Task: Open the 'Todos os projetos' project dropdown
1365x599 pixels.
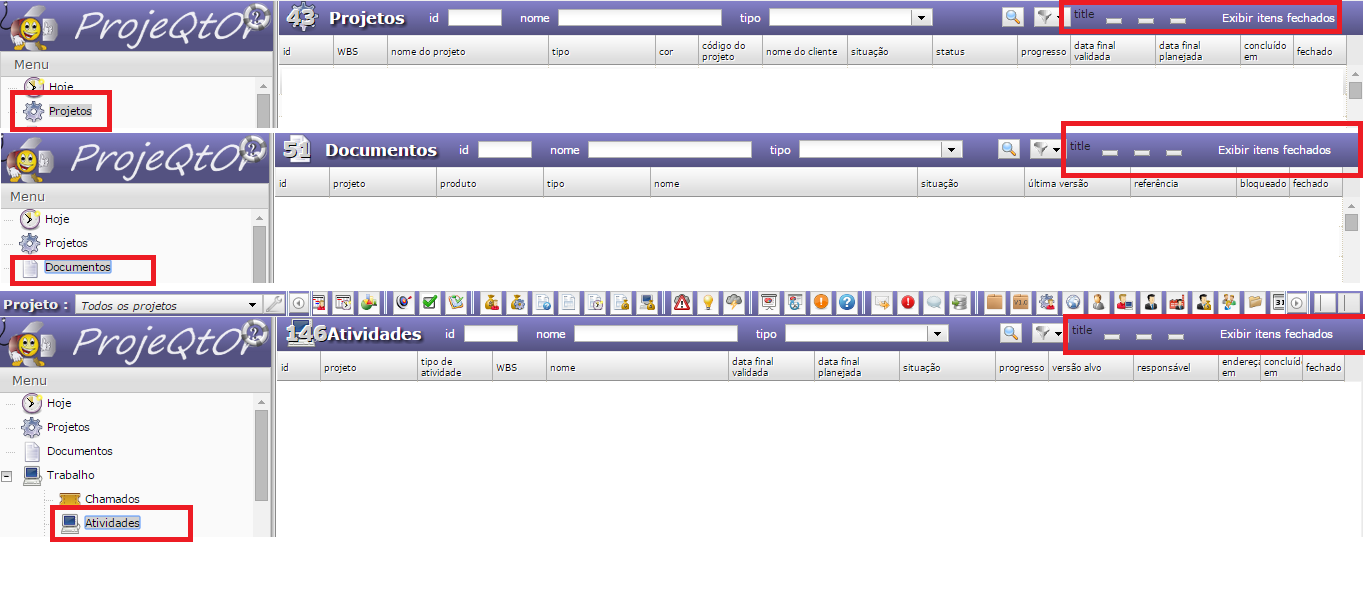Action: (167, 305)
